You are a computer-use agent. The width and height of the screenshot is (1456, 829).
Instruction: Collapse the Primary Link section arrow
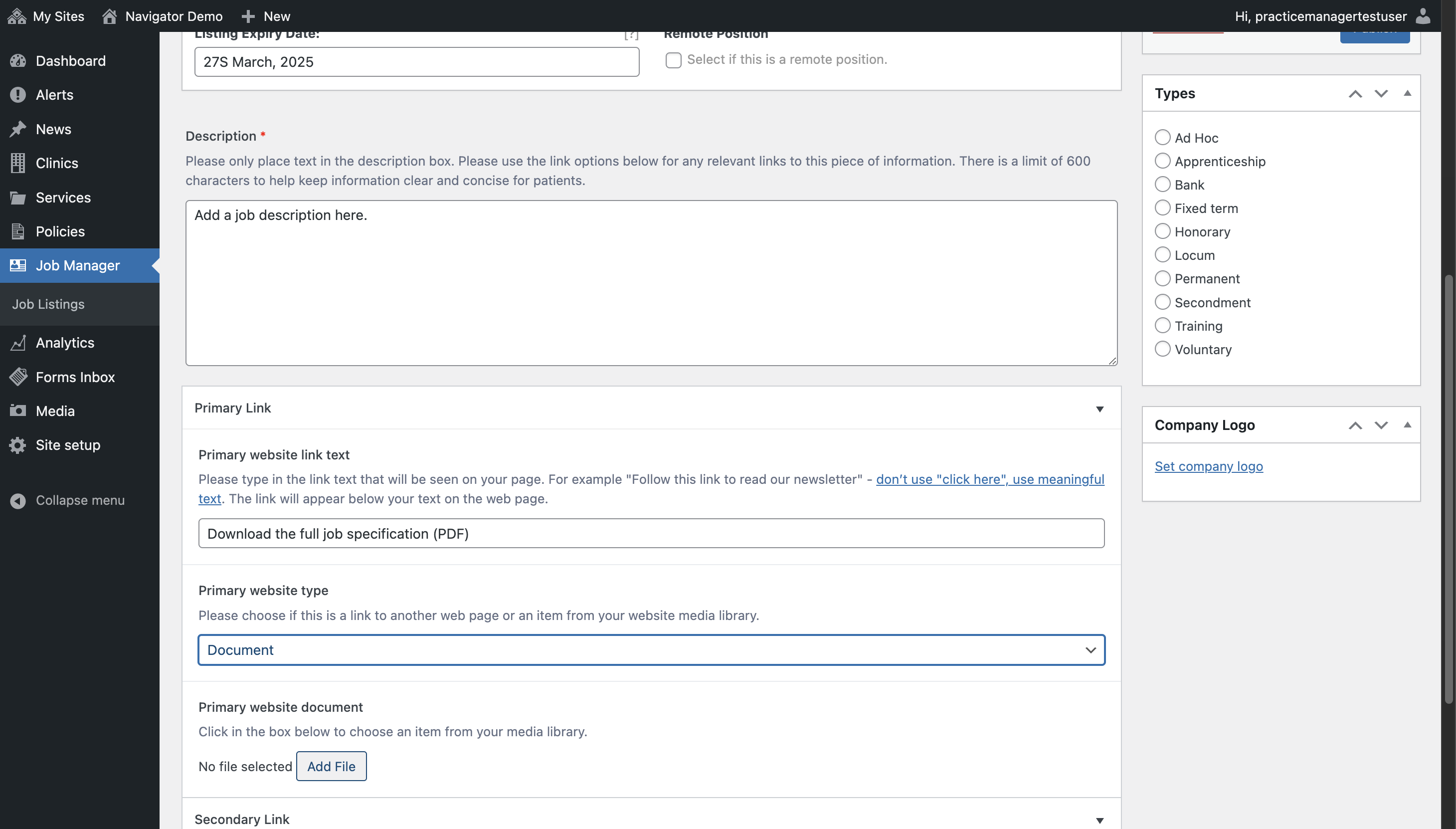1099,409
